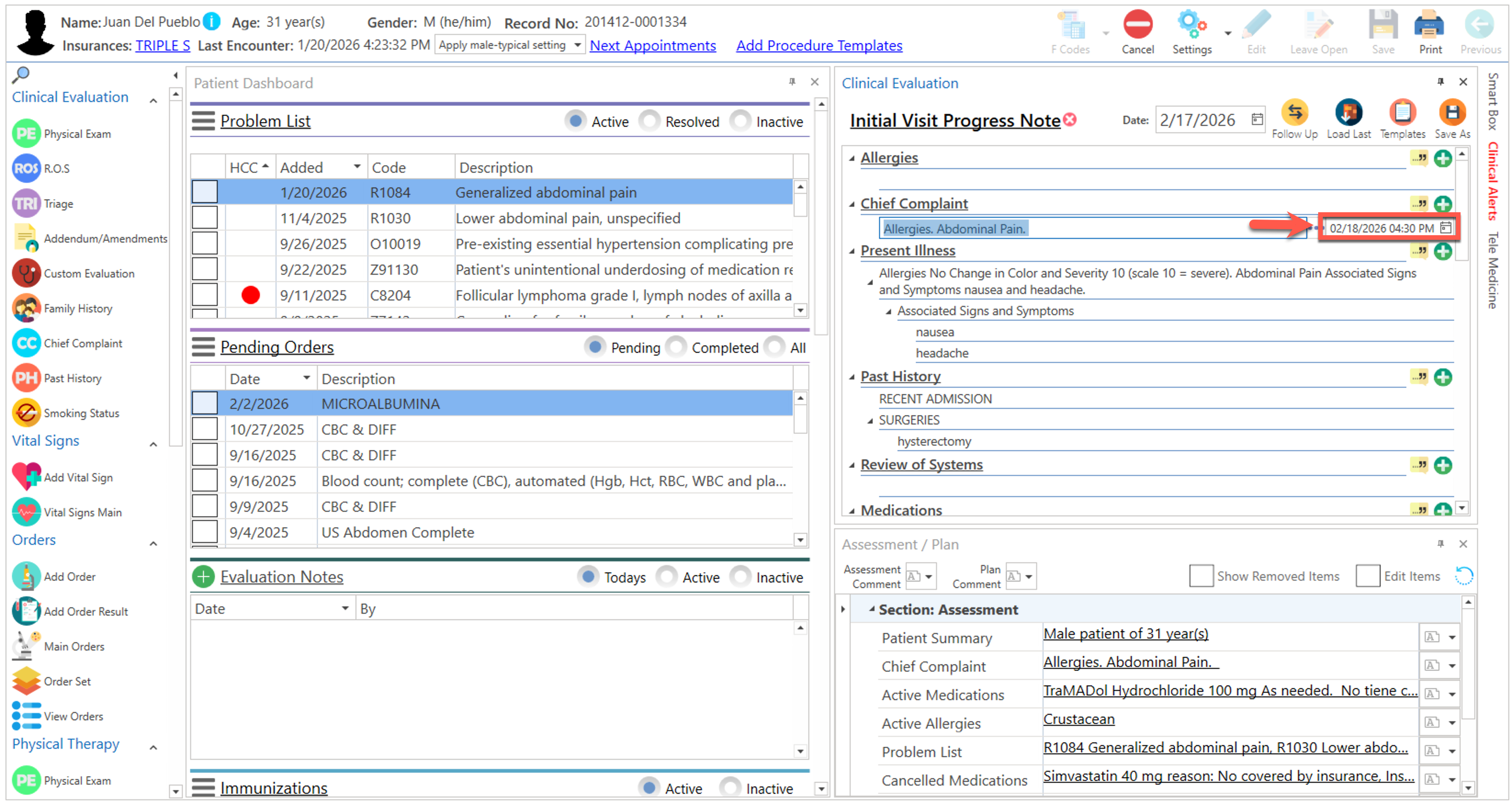Open the male-typical setting dropdown
1512x803 pixels.
[x=577, y=45]
